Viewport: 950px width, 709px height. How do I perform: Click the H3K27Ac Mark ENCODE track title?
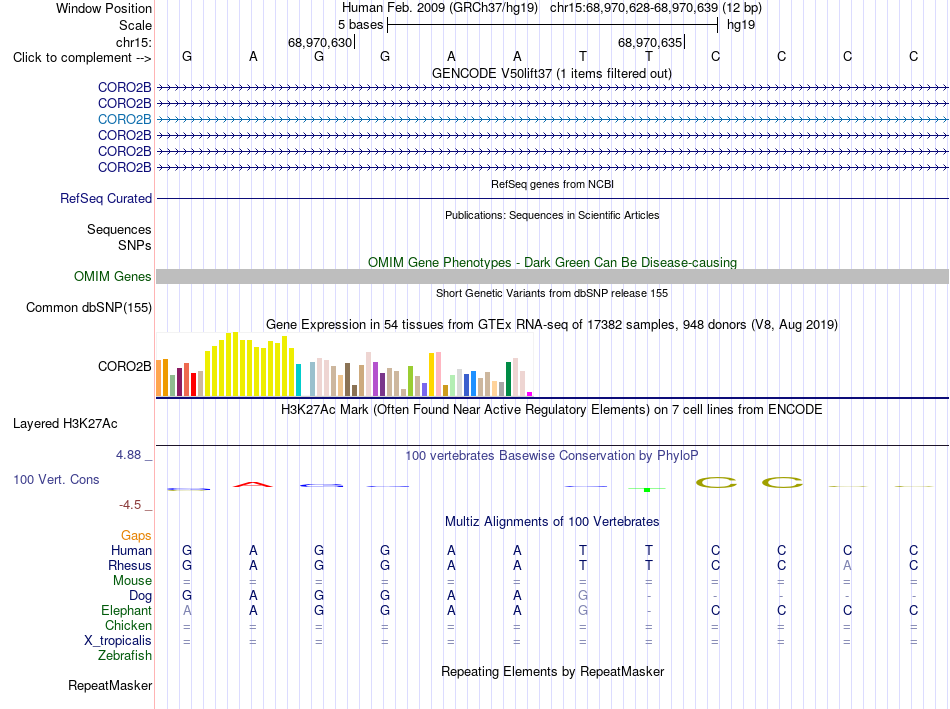tap(551, 410)
